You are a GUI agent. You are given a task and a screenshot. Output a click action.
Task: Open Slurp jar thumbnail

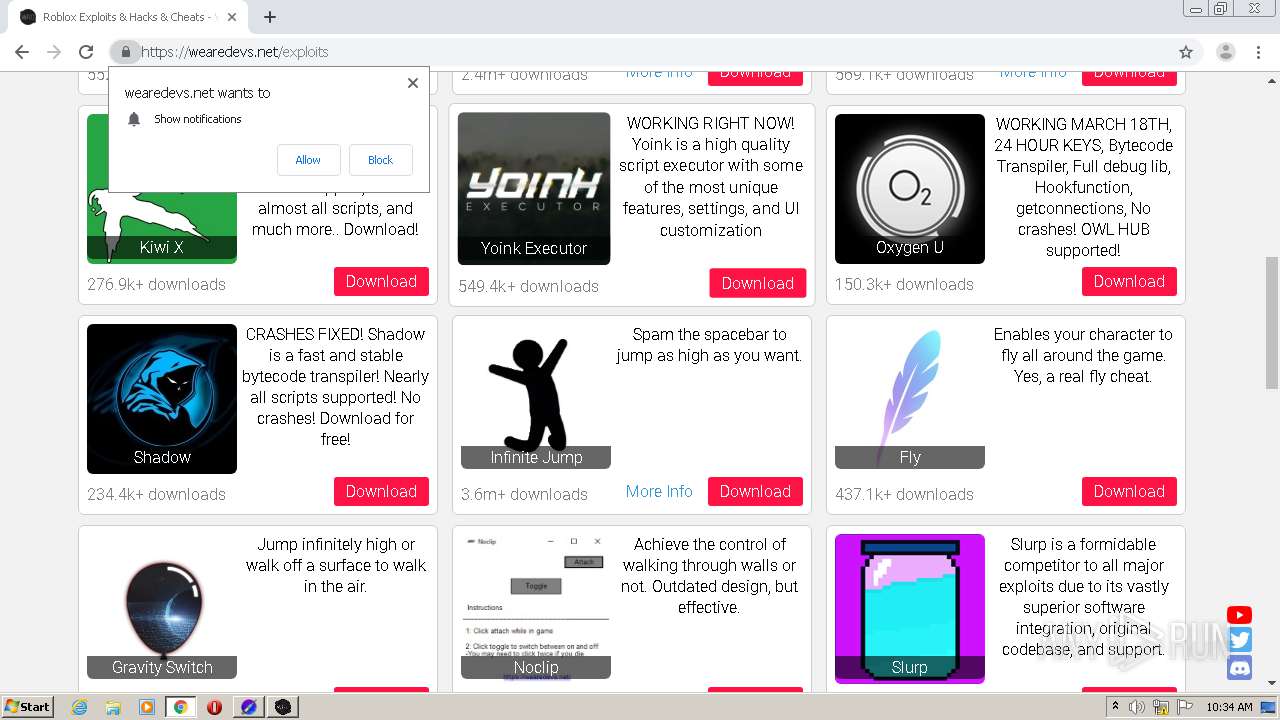coord(910,608)
